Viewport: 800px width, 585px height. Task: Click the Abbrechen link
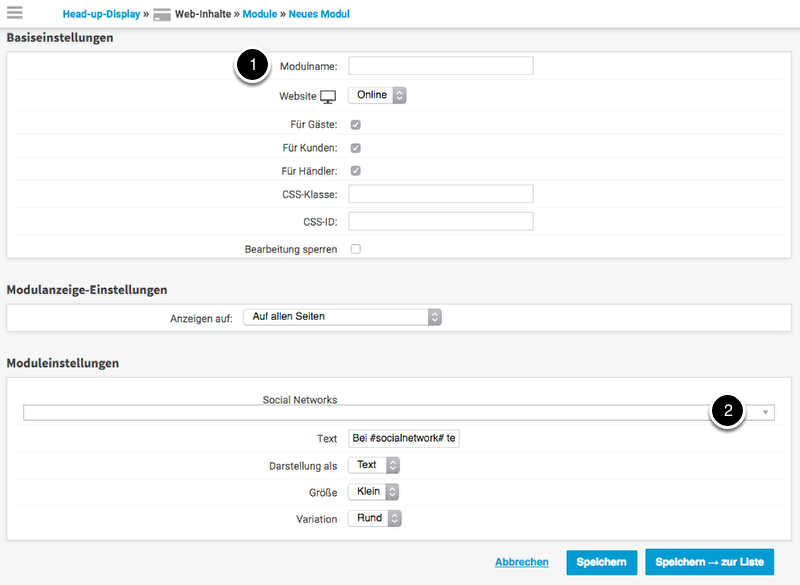tap(521, 562)
